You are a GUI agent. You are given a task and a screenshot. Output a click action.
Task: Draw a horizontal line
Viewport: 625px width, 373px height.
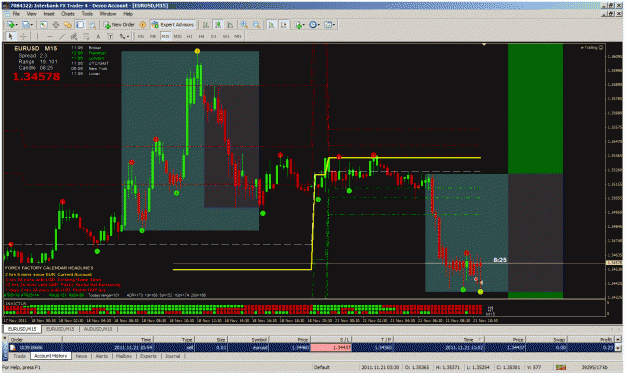tap(50, 36)
